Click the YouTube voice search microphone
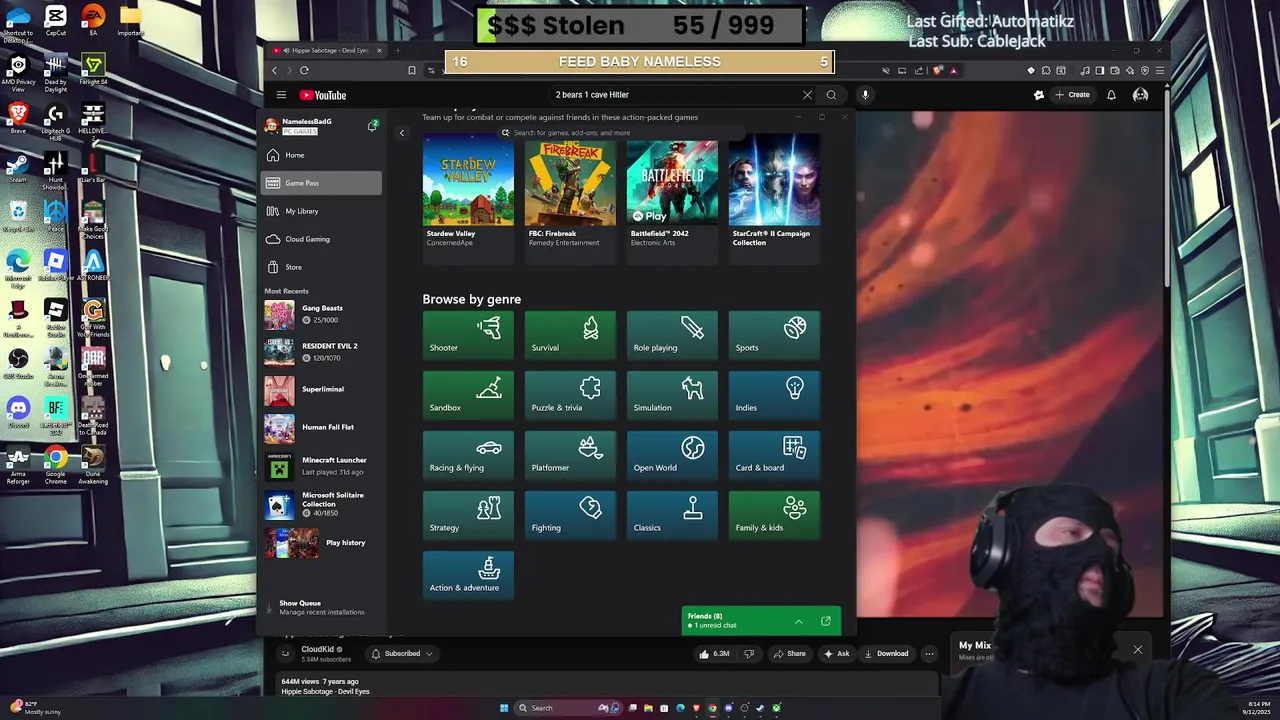The height and width of the screenshot is (720, 1280). 865,95
